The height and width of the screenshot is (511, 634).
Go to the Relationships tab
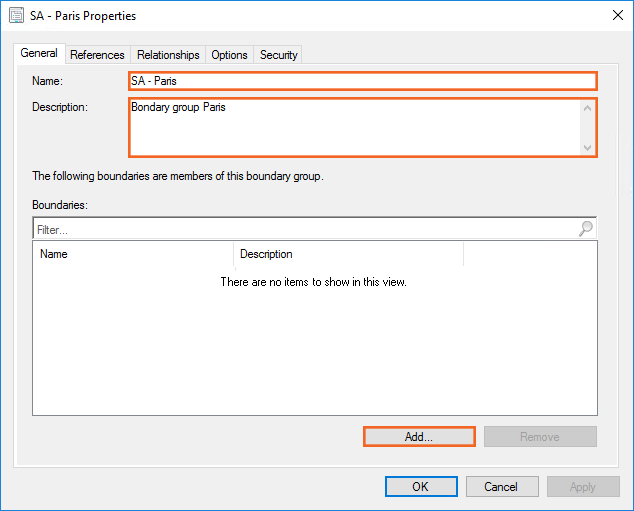tap(168, 55)
